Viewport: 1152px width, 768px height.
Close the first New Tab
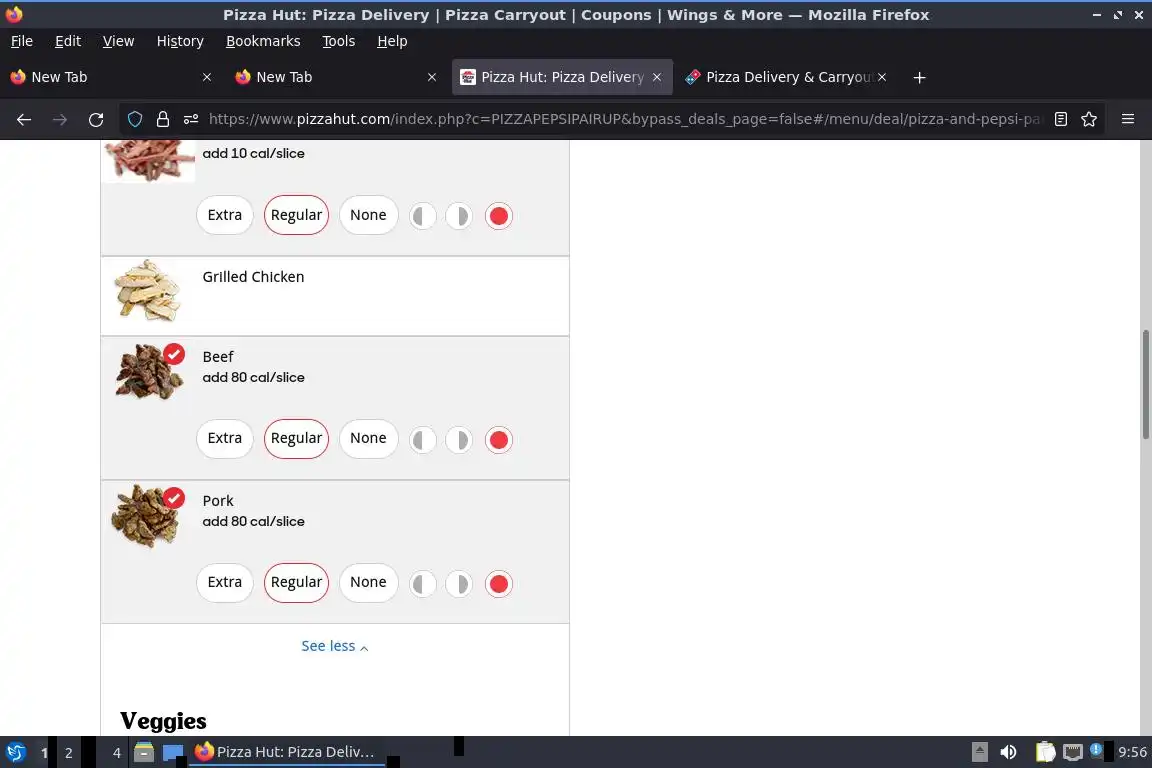click(206, 77)
